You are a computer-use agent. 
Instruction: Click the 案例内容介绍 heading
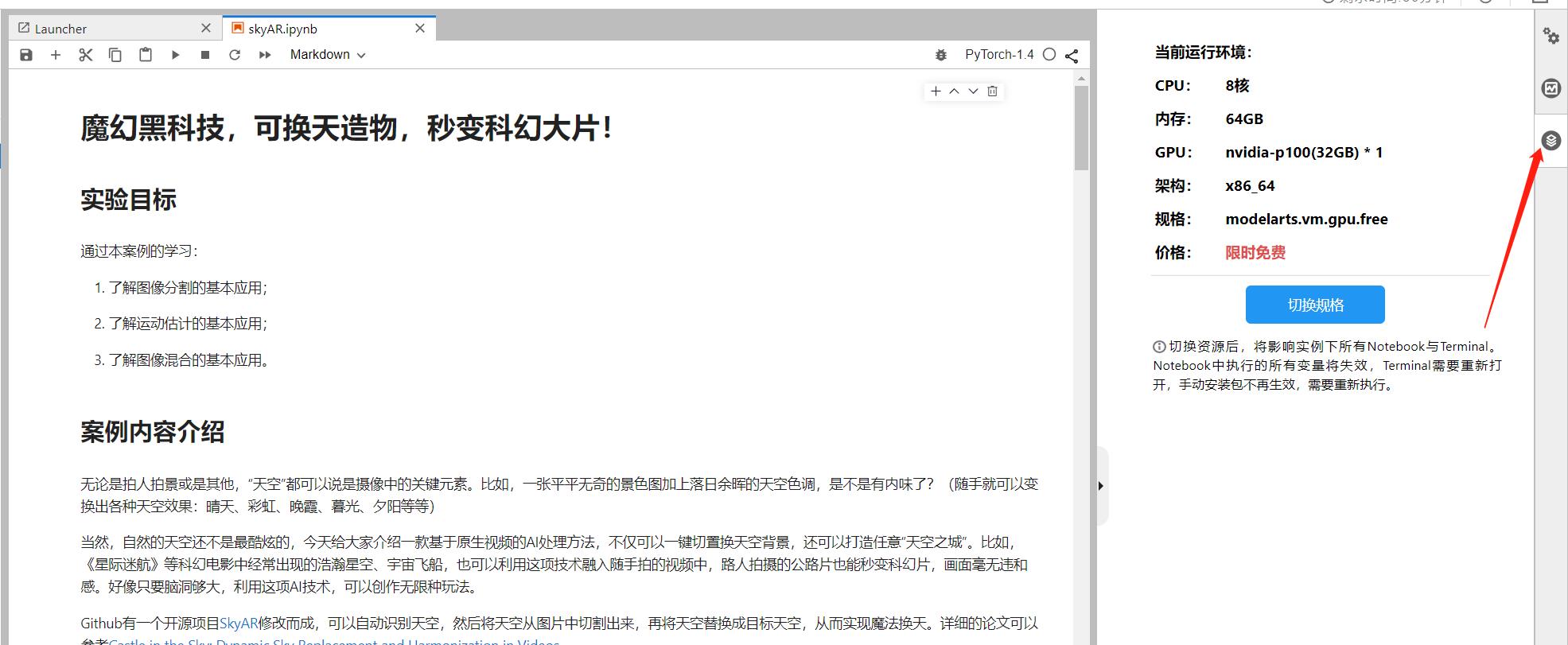pos(153,432)
